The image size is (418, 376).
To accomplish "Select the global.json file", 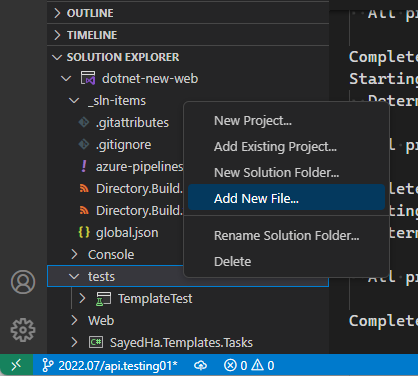I will [x=127, y=233].
